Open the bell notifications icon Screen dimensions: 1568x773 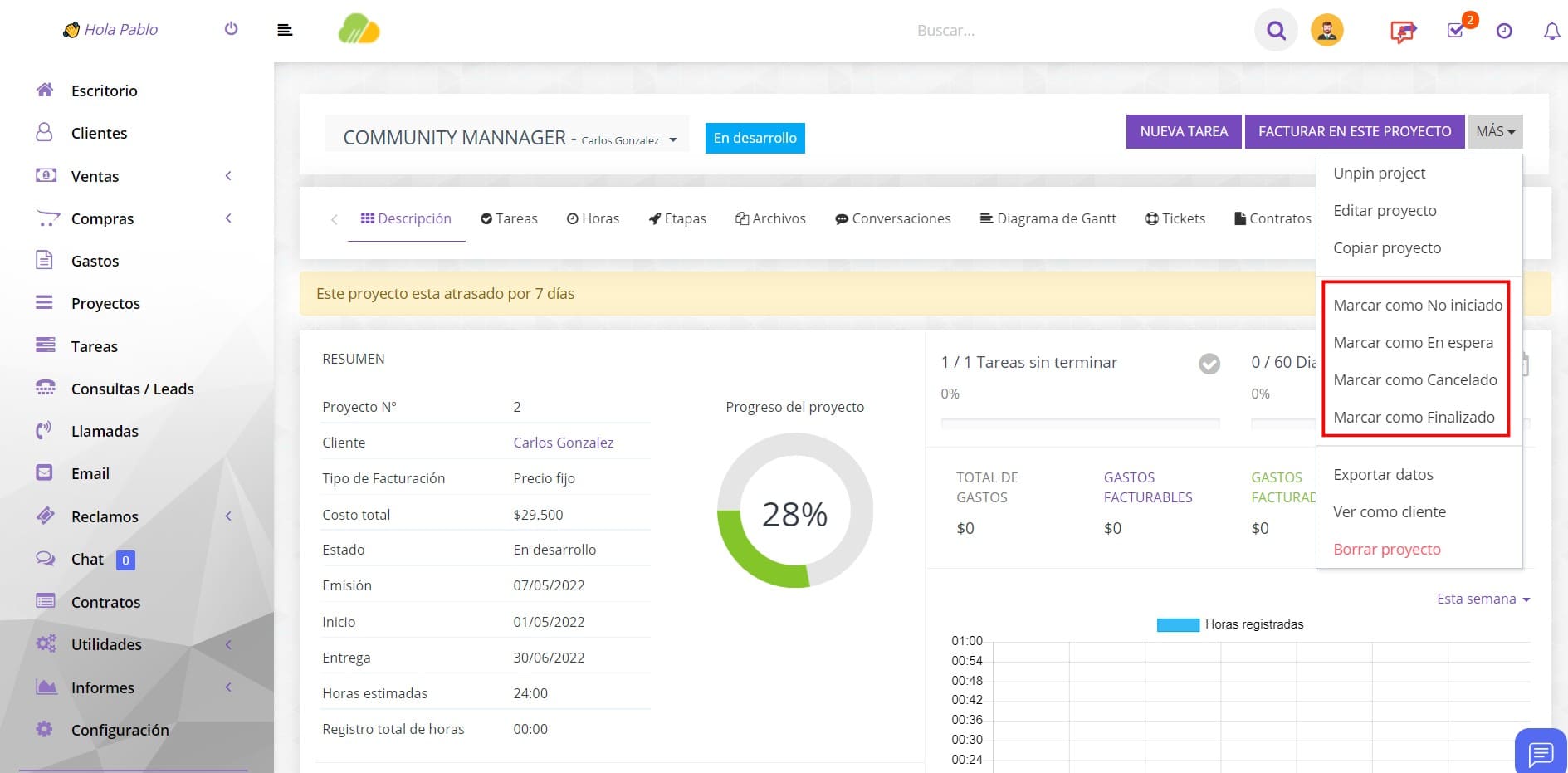(1551, 32)
